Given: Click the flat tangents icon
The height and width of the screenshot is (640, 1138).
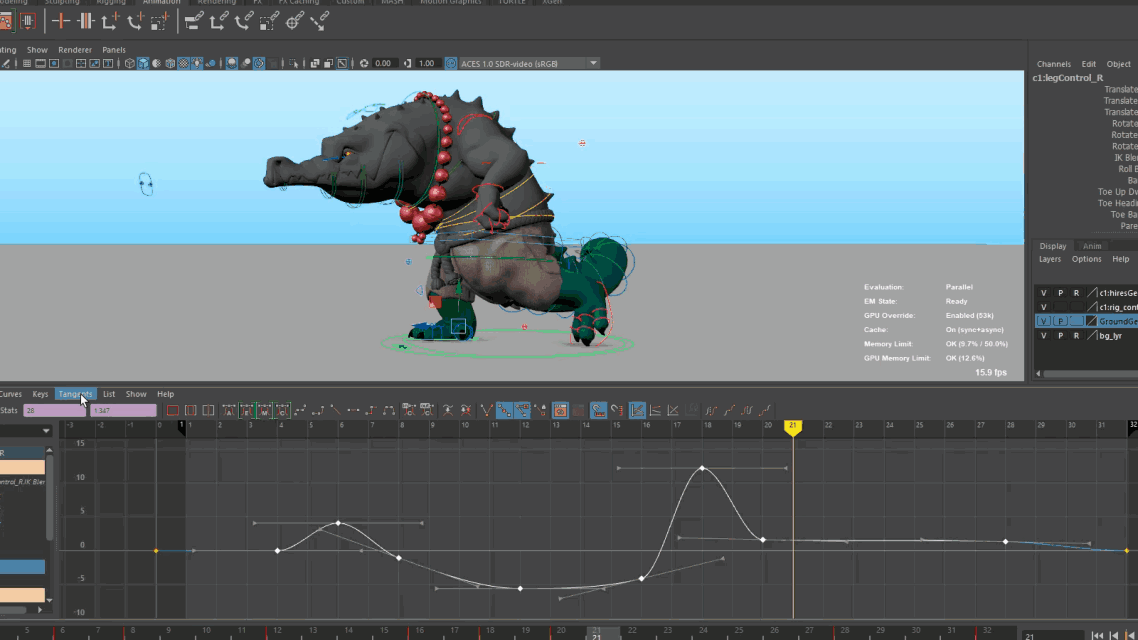Looking at the screenshot, I should pos(352,410).
